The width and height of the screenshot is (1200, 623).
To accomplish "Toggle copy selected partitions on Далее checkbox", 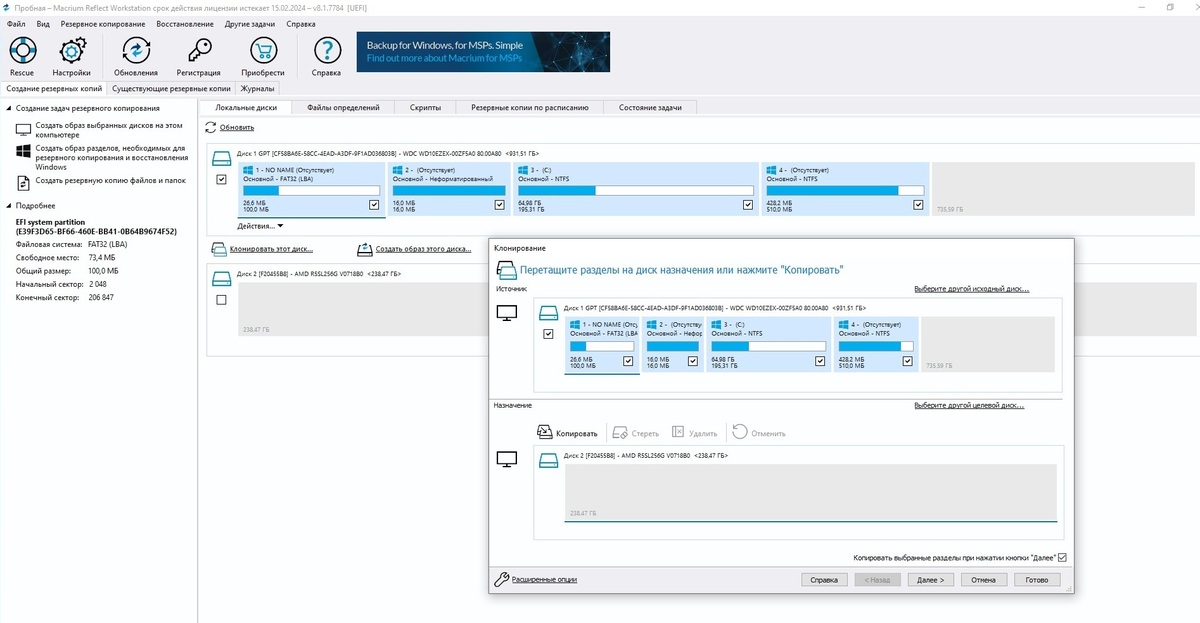I will pos(1062,557).
